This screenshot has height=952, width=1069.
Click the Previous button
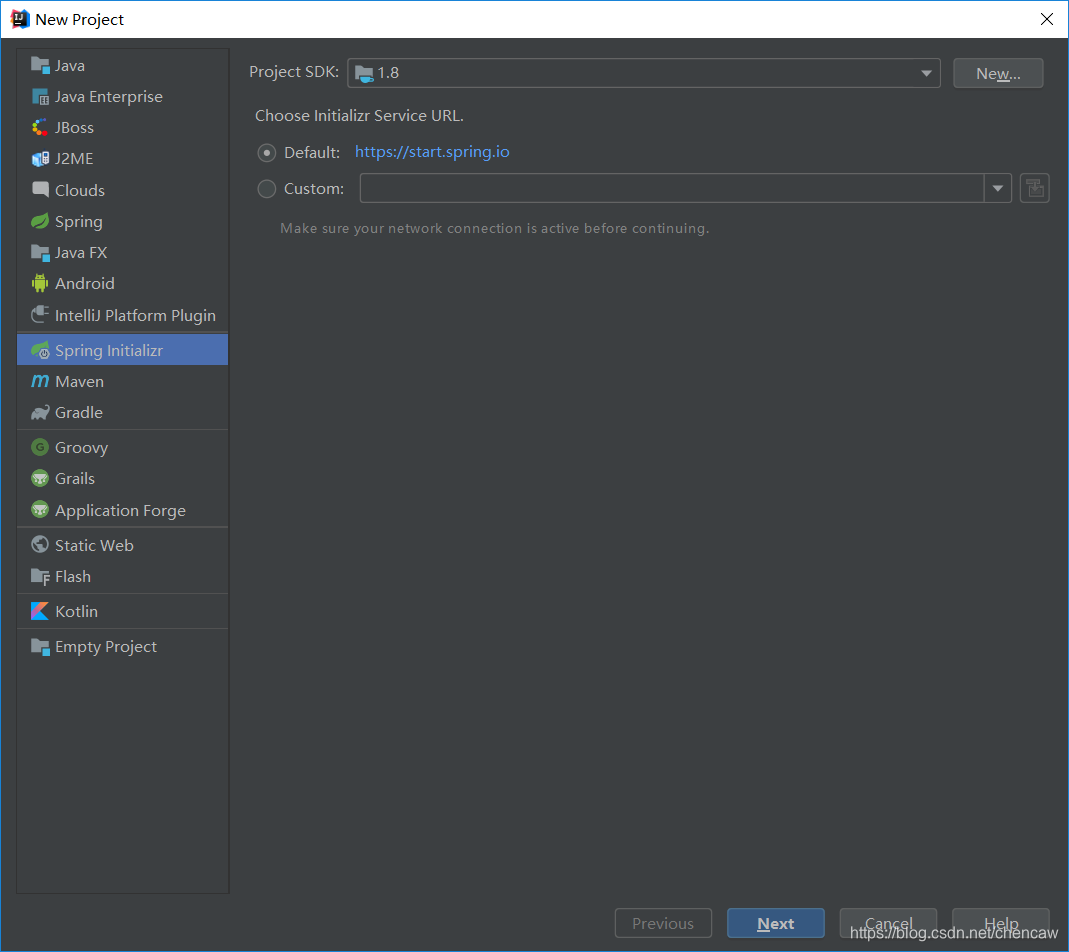tap(663, 923)
